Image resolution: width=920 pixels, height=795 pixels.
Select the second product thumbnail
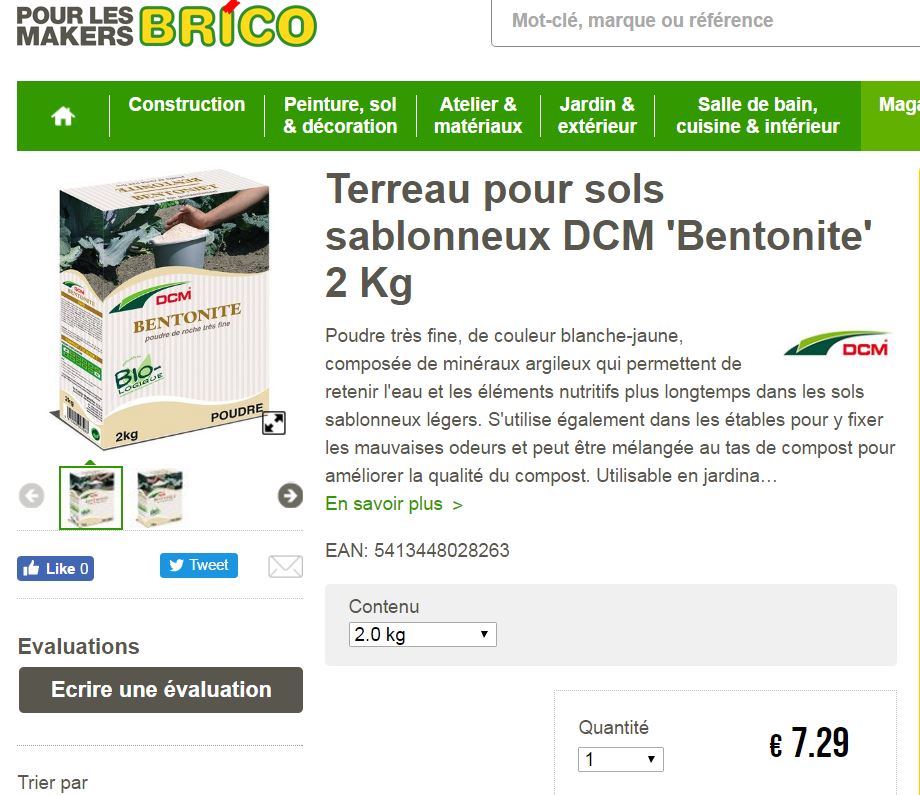pos(159,498)
